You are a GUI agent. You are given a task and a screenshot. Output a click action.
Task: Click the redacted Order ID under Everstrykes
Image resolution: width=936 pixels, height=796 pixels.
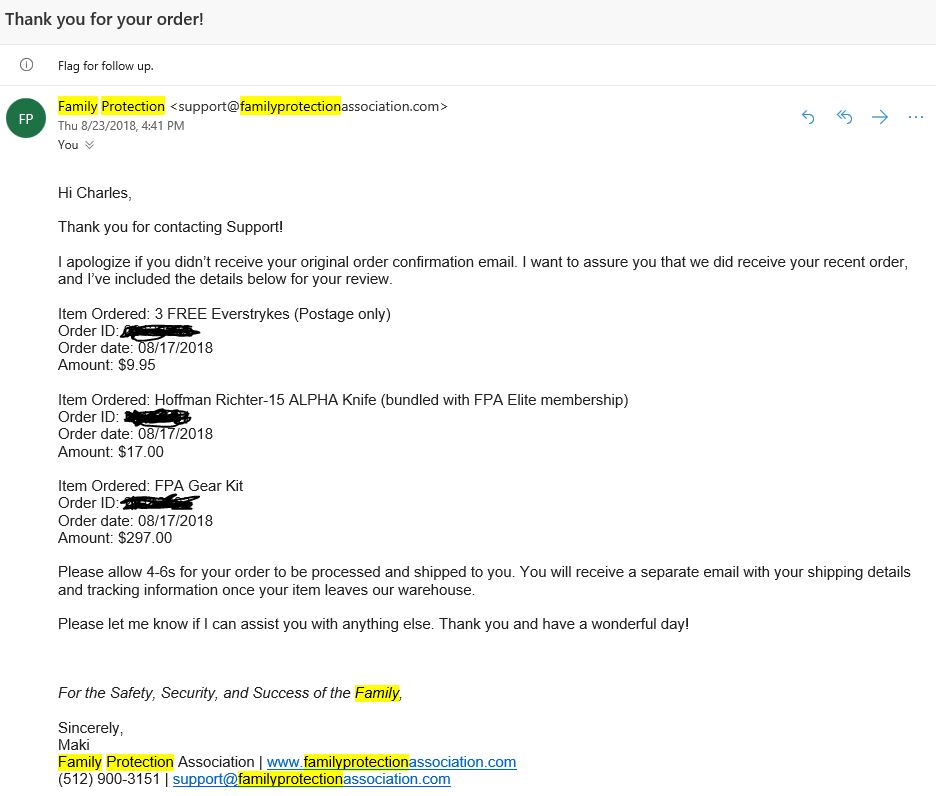click(x=160, y=331)
